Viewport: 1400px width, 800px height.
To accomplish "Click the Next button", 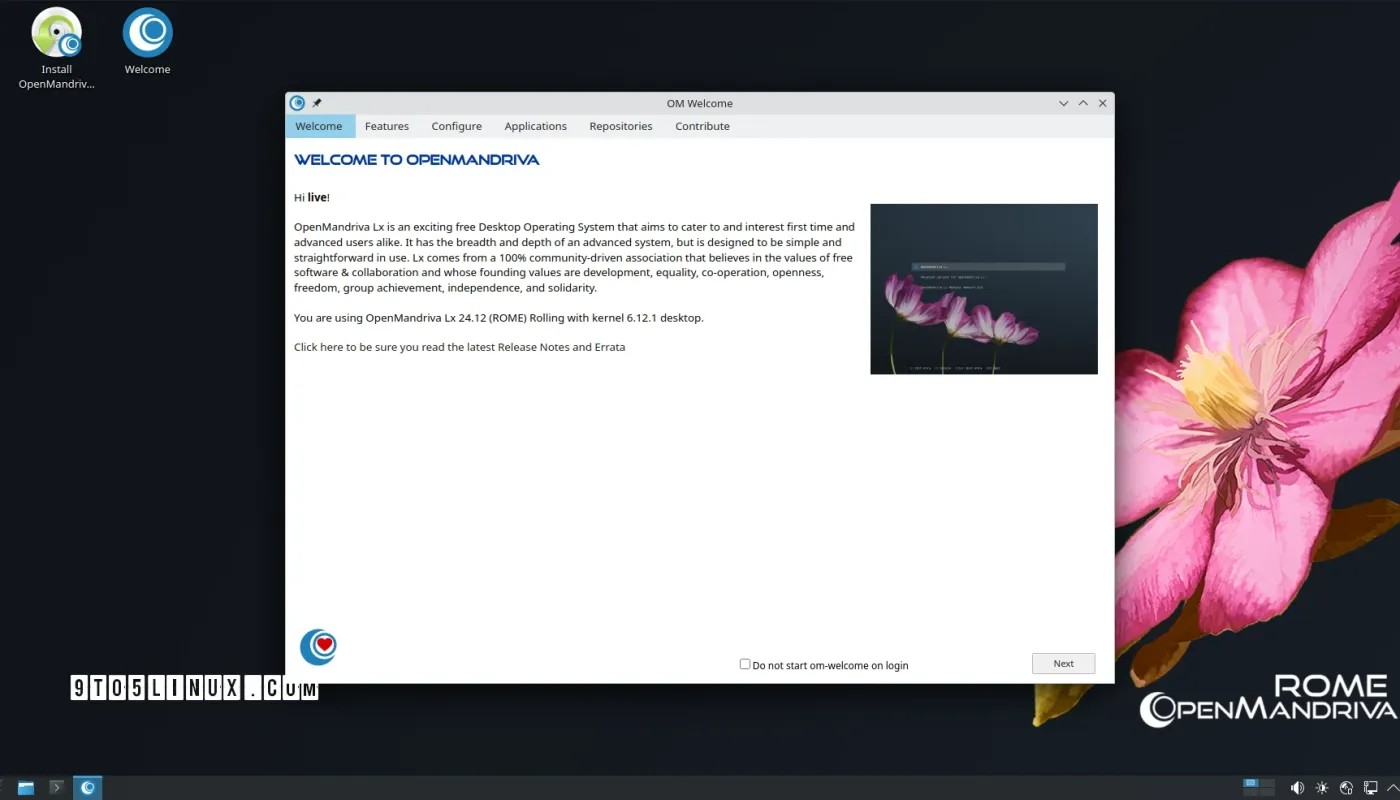I will coord(1063,663).
